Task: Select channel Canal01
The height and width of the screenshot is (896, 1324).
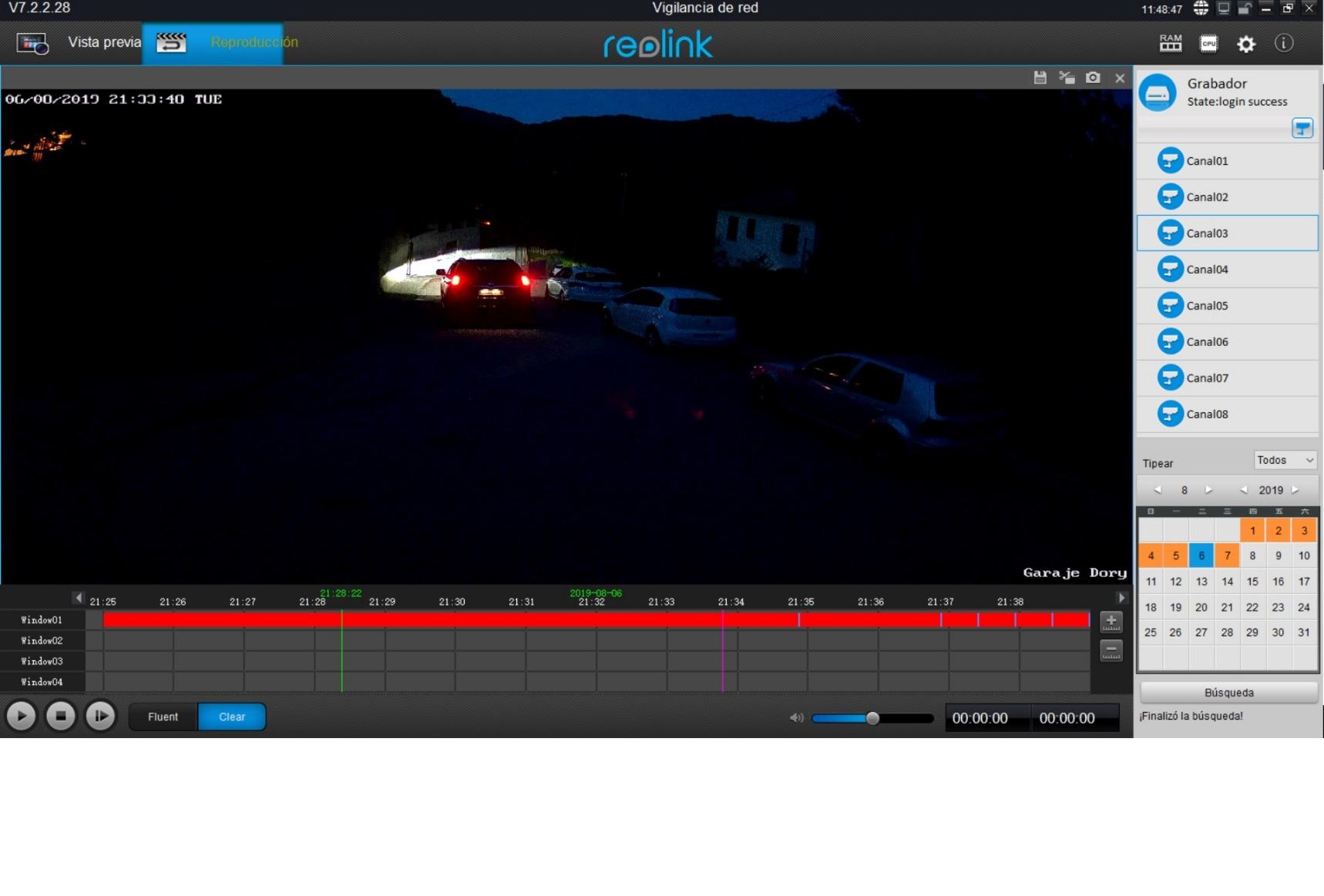Action: coord(1227,161)
